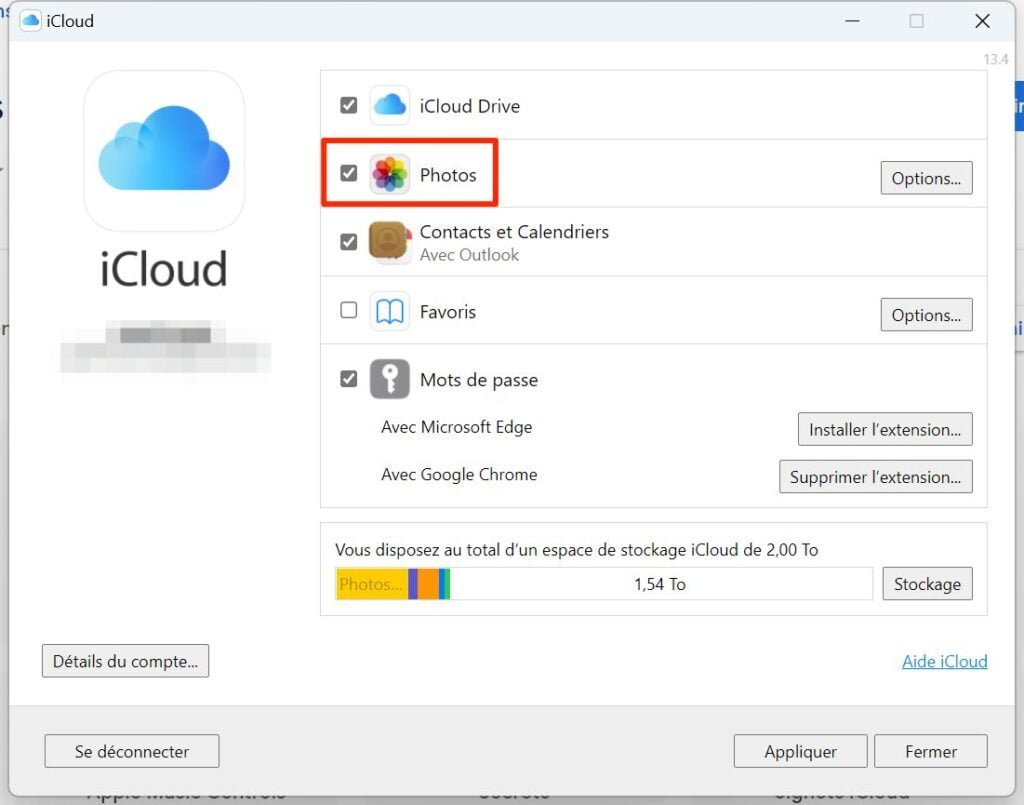Uncheck the iCloud Drive checkbox
The width and height of the screenshot is (1024, 805).
(349, 105)
